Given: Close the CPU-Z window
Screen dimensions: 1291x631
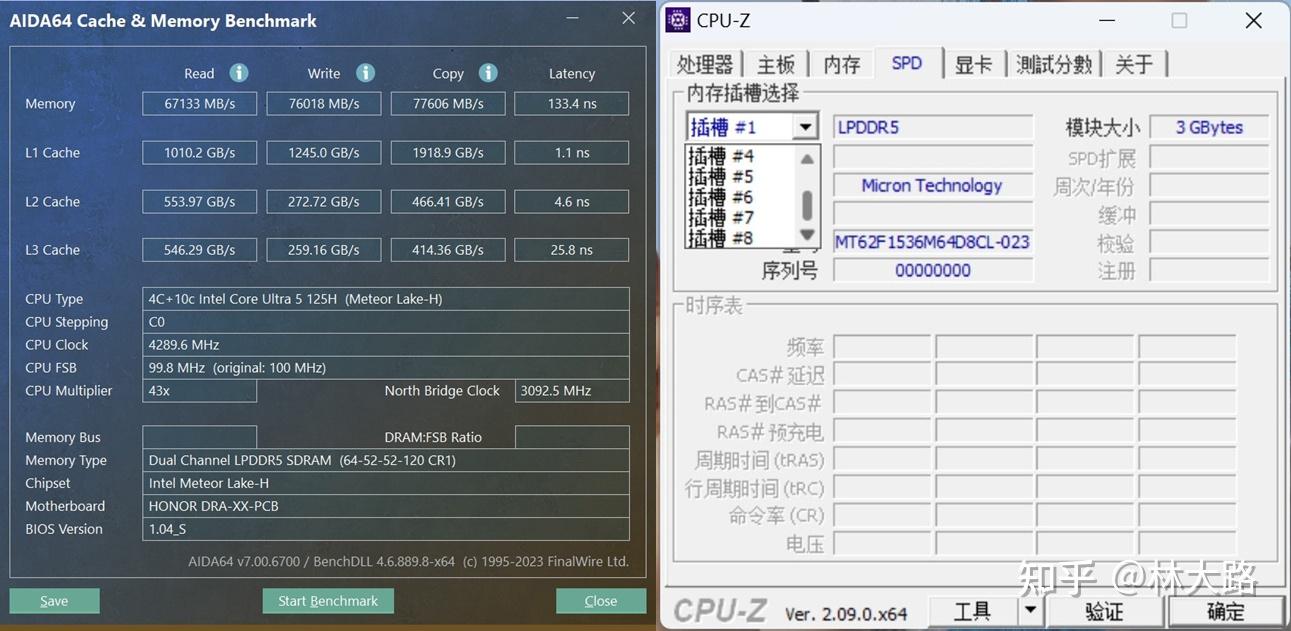Looking at the screenshot, I should pyautogui.click(x=1253, y=20).
